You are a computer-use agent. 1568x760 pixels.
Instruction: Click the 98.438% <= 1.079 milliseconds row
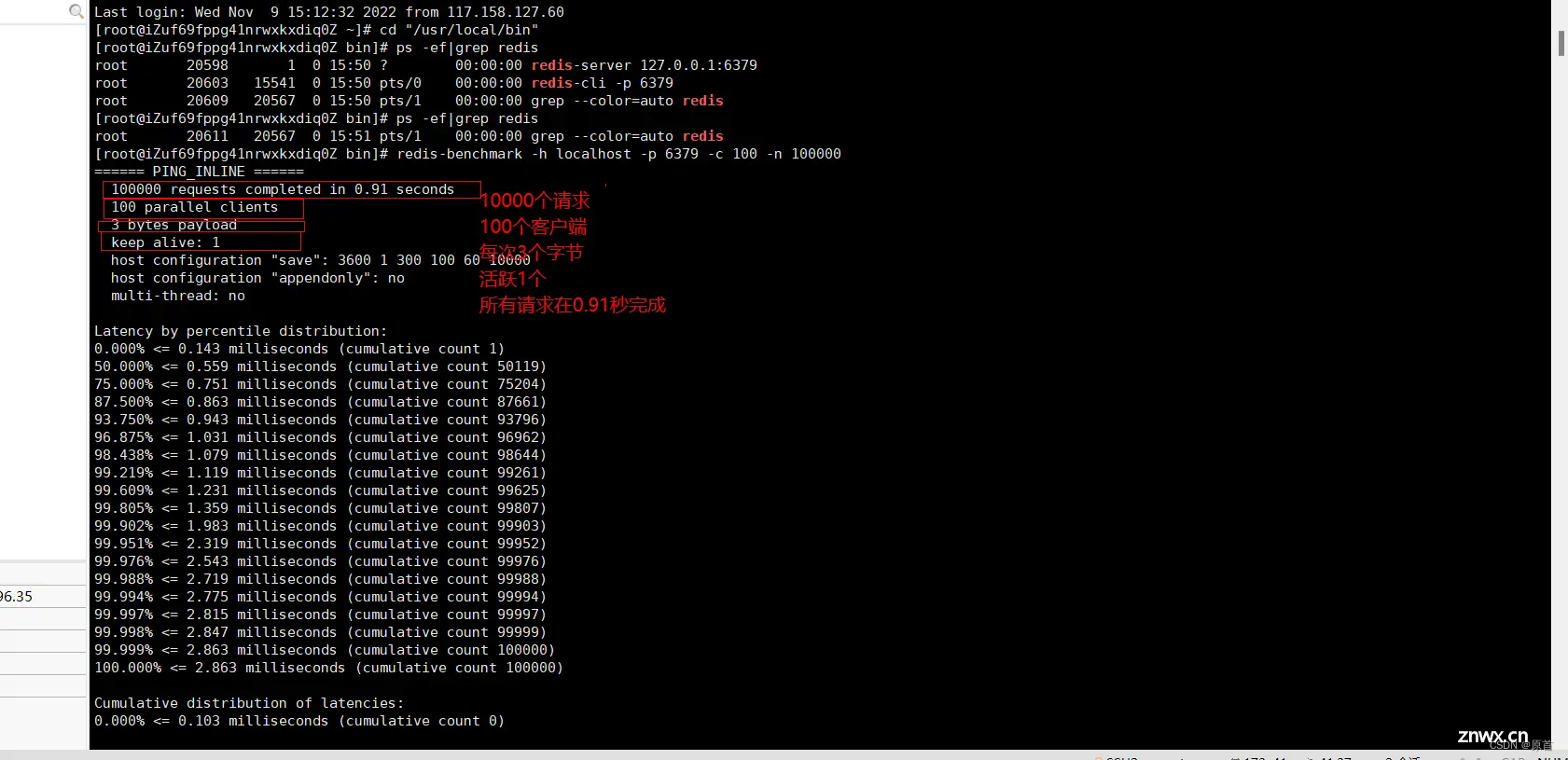point(321,455)
